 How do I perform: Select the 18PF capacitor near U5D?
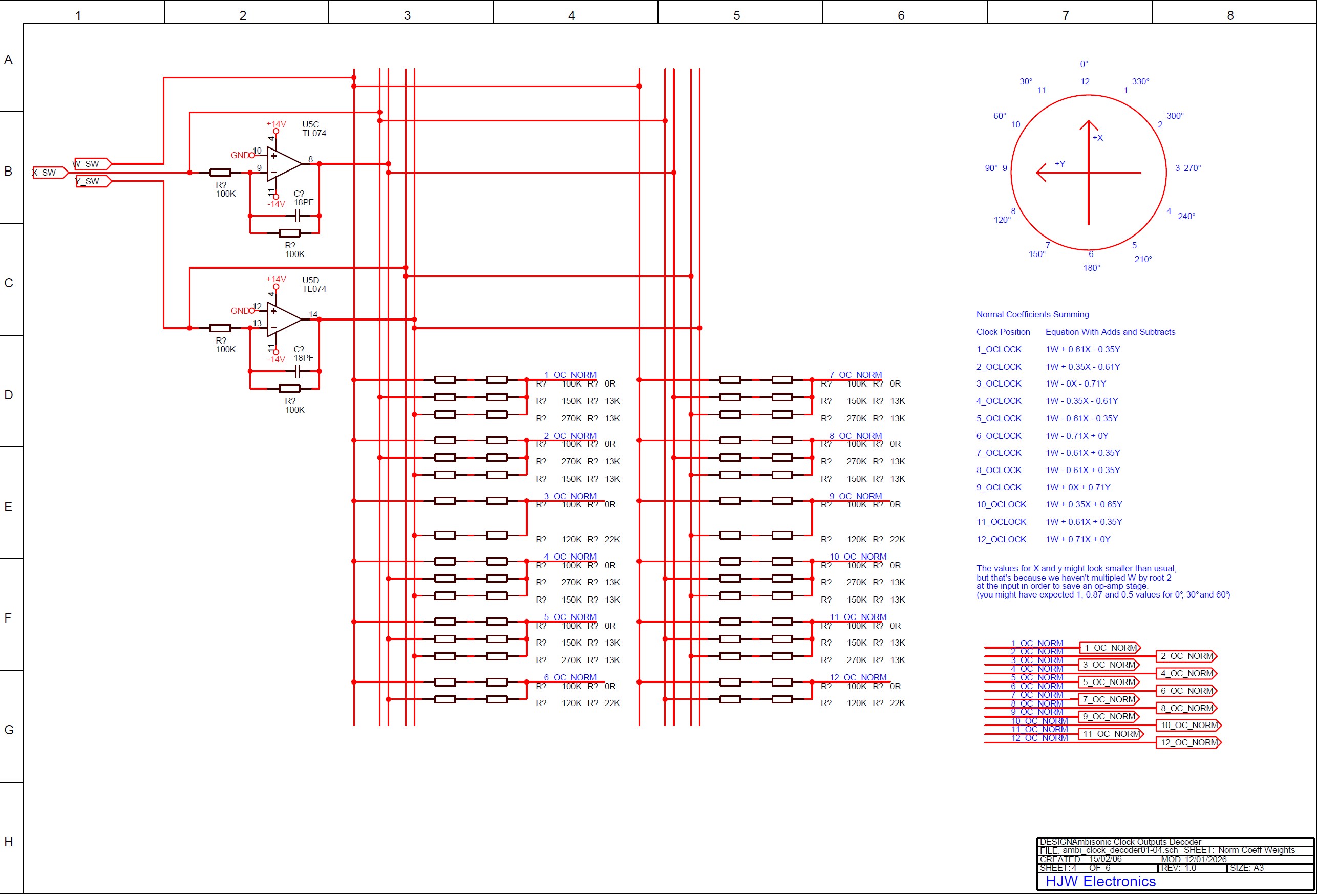pyautogui.click(x=298, y=372)
